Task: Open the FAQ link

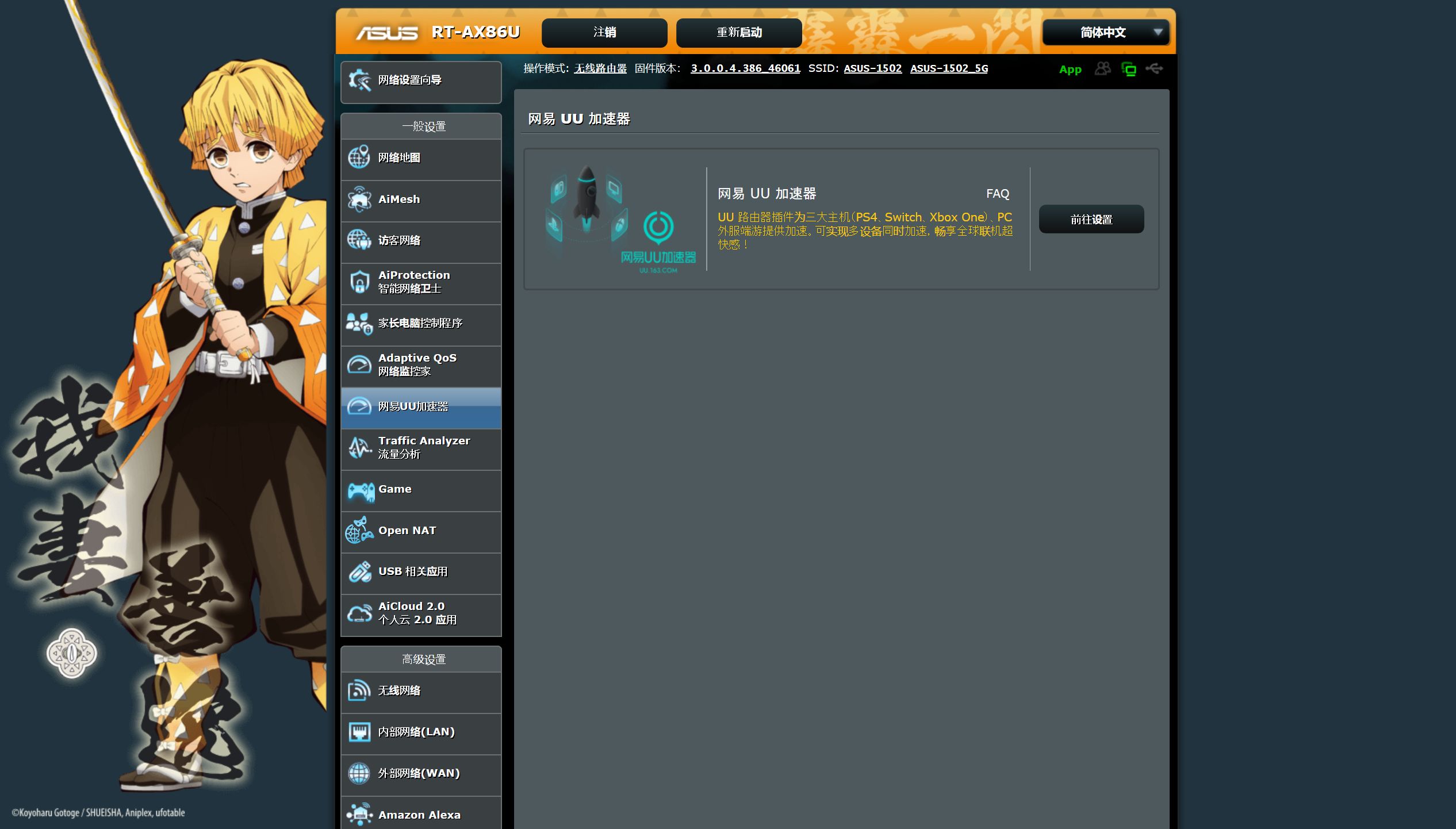Action: point(998,194)
